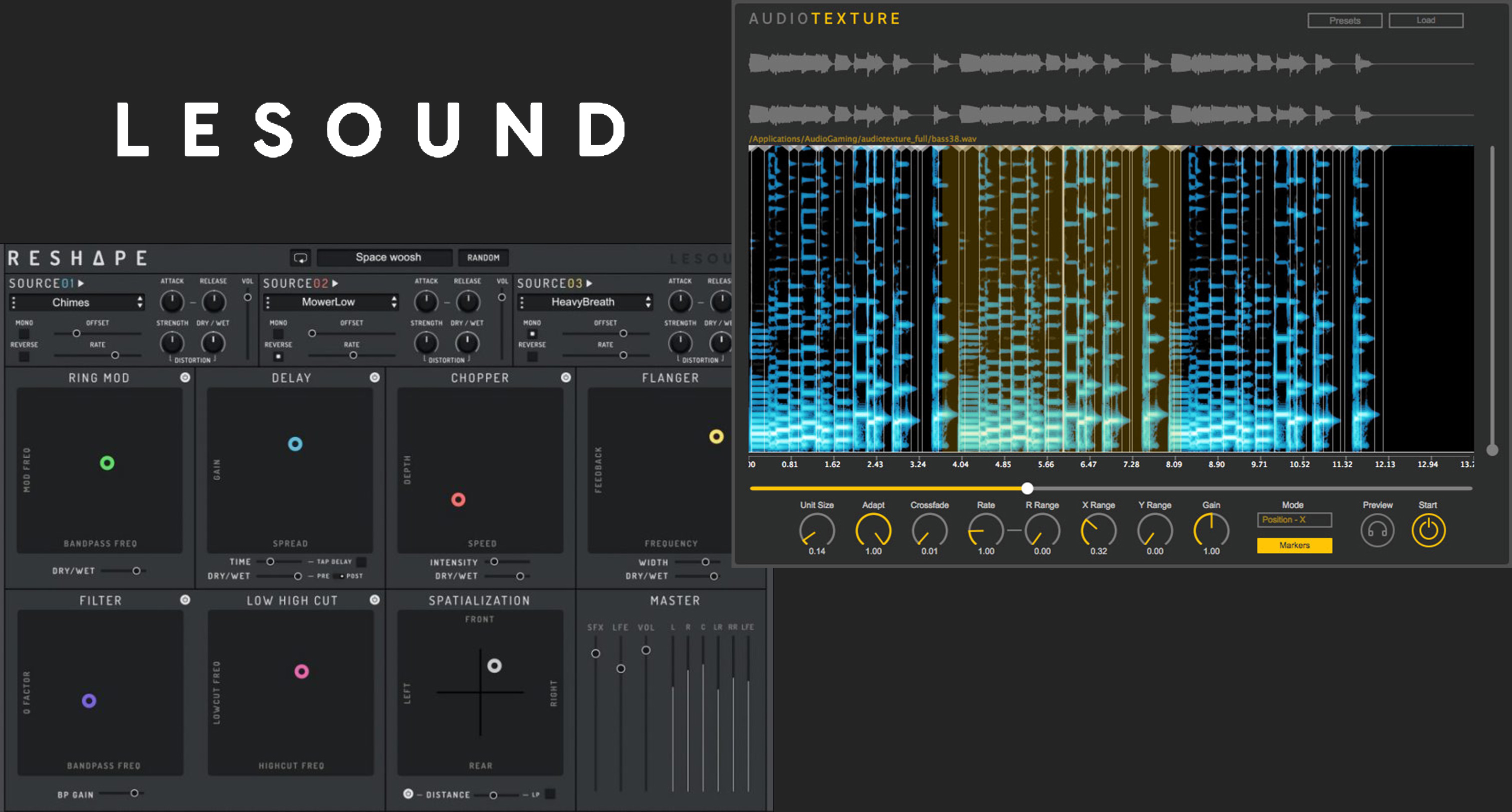This screenshot has height=812, width=1512.
Task: Click the Adapt knob
Action: point(873,530)
